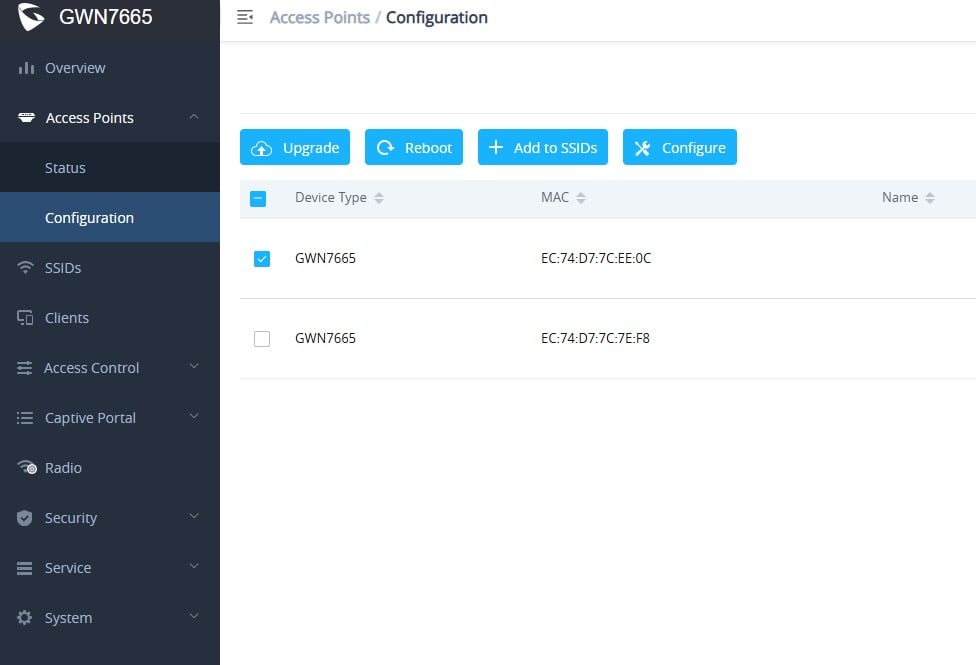
Task: Toggle the select-all checkbox in table header
Action: pos(258,199)
